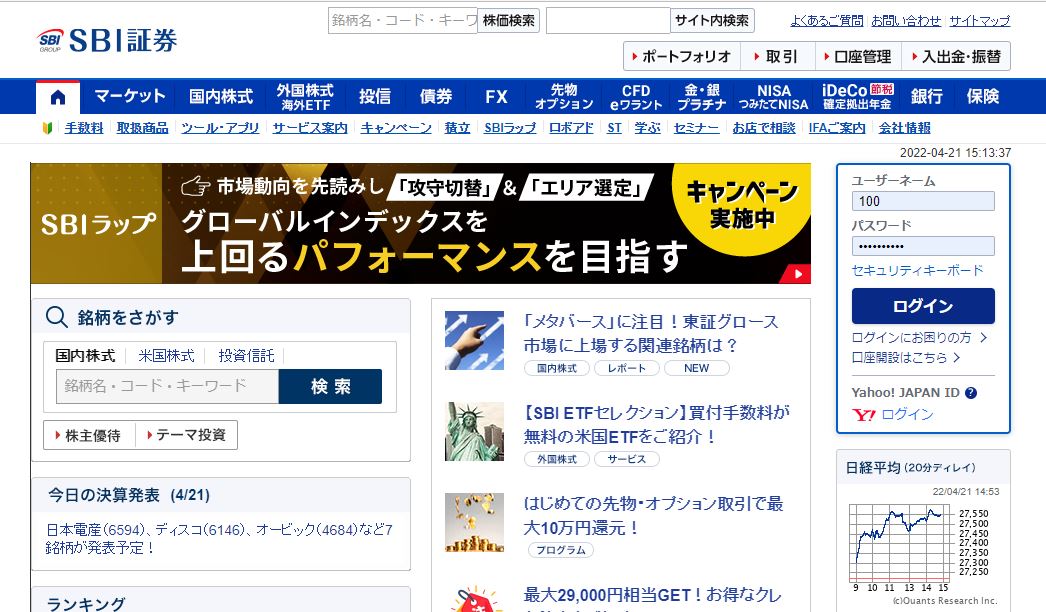Click the metaverse article thumbnail
This screenshot has width=1046, height=612.
474,340
